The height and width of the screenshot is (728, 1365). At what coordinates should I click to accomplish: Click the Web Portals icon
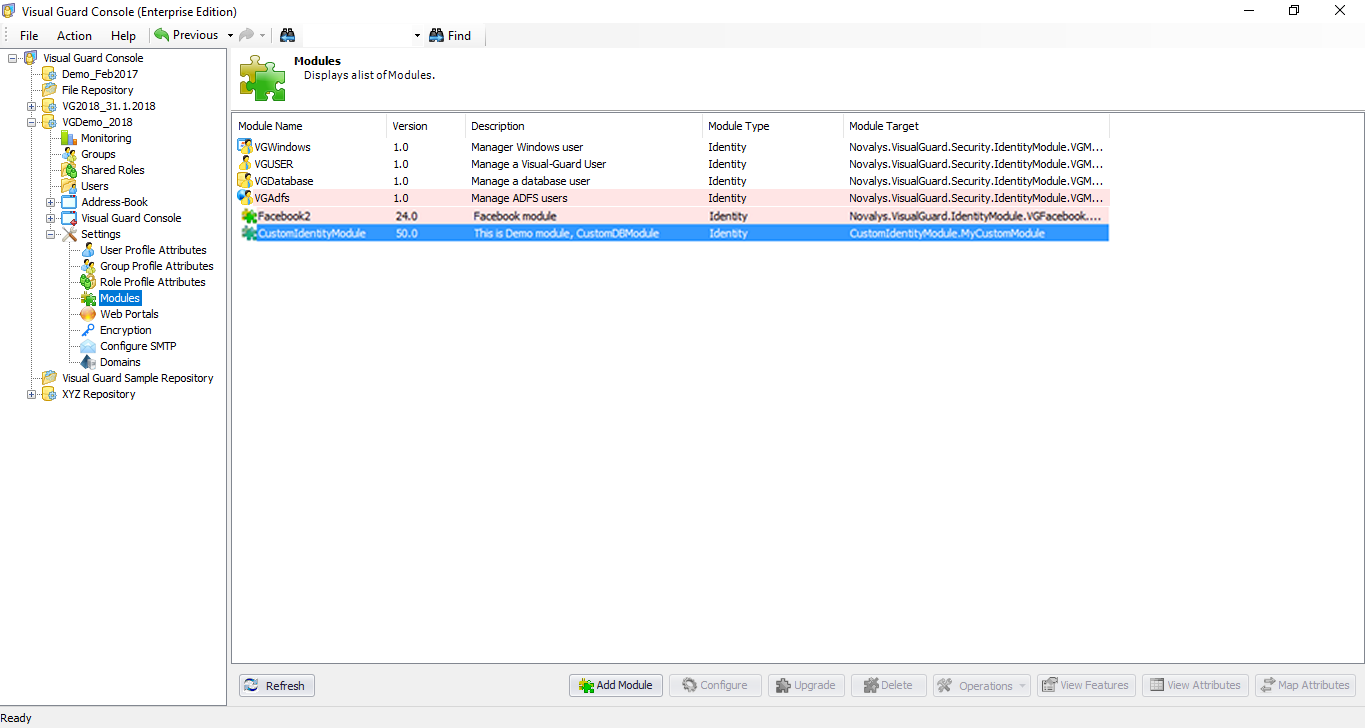[89, 314]
